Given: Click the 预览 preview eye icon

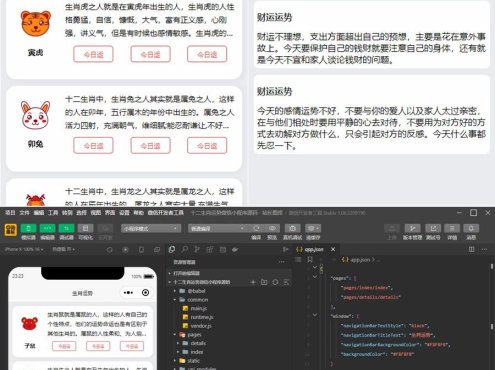Looking at the screenshot, I should pos(272,228).
